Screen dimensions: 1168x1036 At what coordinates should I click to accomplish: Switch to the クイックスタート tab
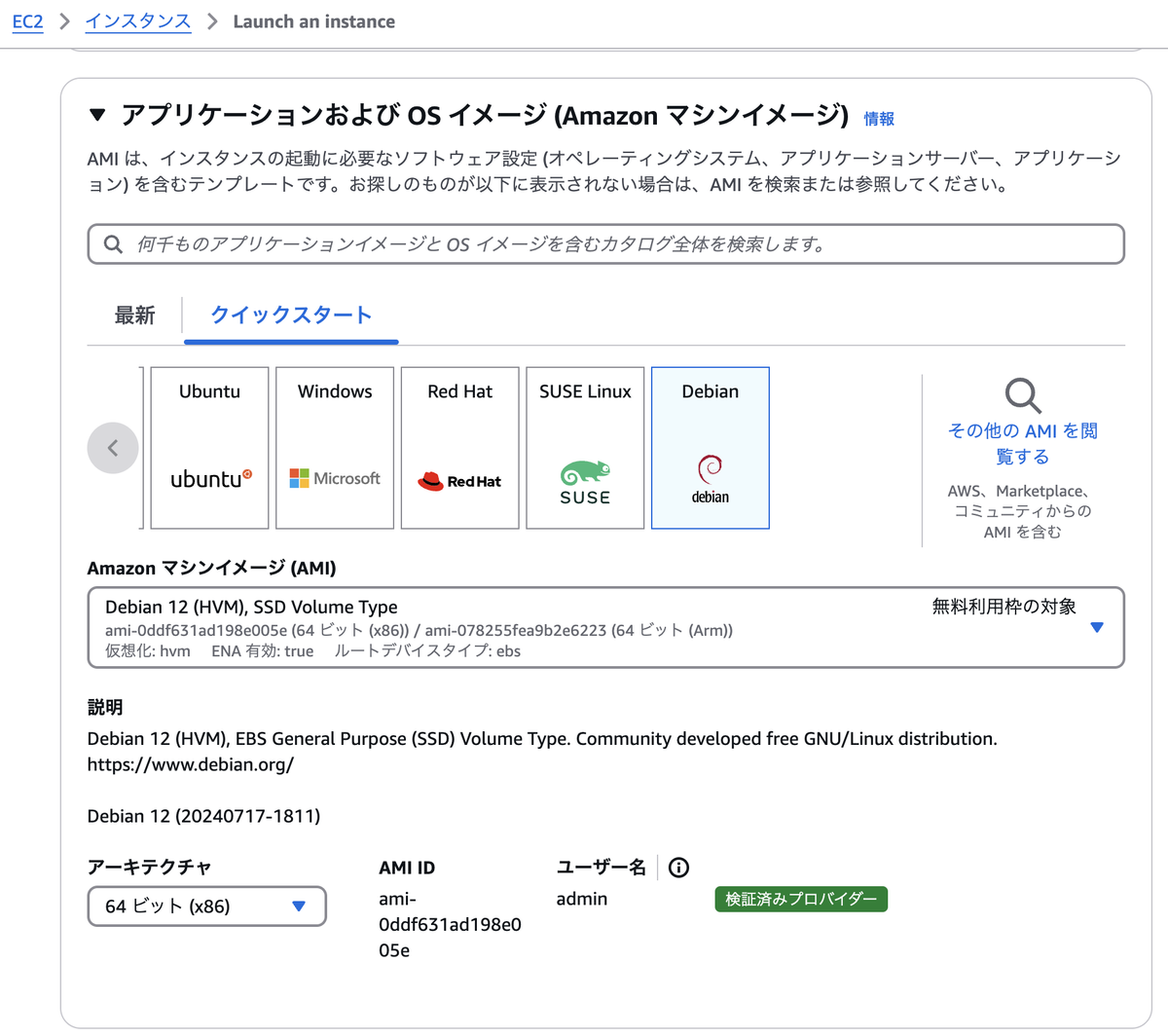[x=291, y=314]
